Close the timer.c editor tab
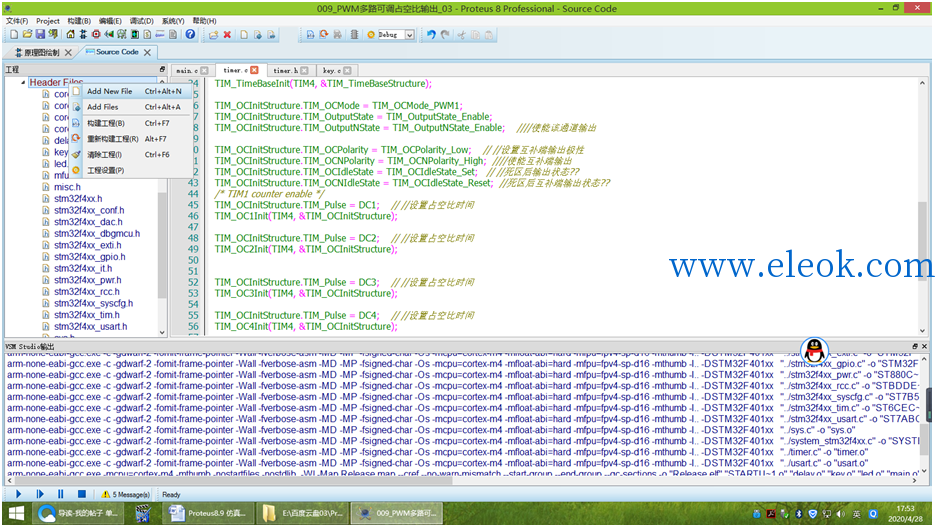The image size is (935, 527). (x=255, y=70)
